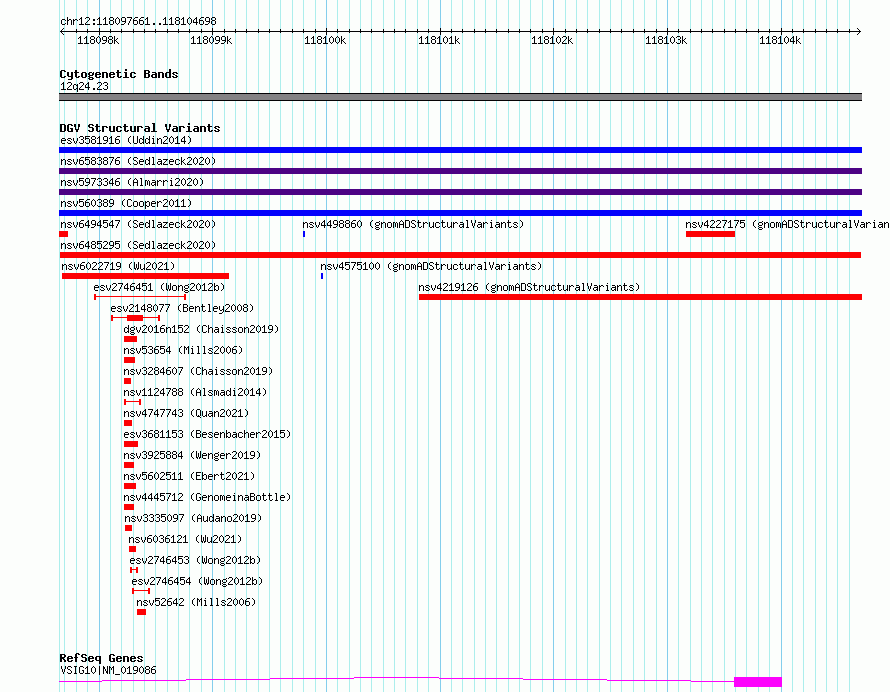This screenshot has width=890, height=692.
Task: Click the 118103k ruler tick label
Action: pyautogui.click(x=666, y=40)
